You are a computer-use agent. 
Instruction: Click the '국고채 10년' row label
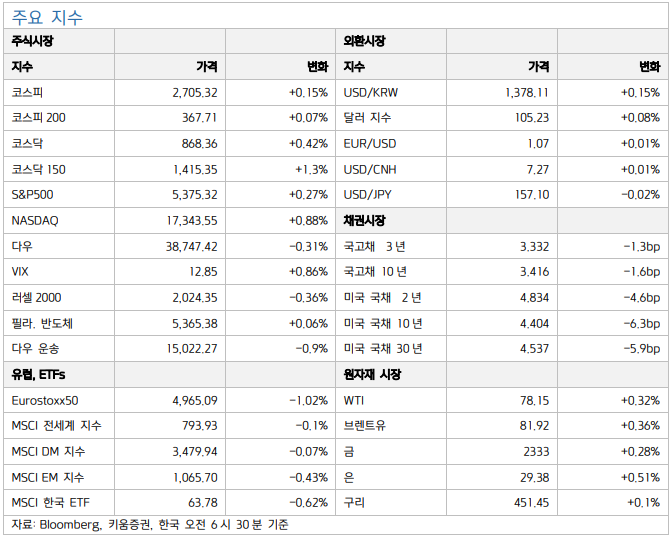(x=375, y=272)
